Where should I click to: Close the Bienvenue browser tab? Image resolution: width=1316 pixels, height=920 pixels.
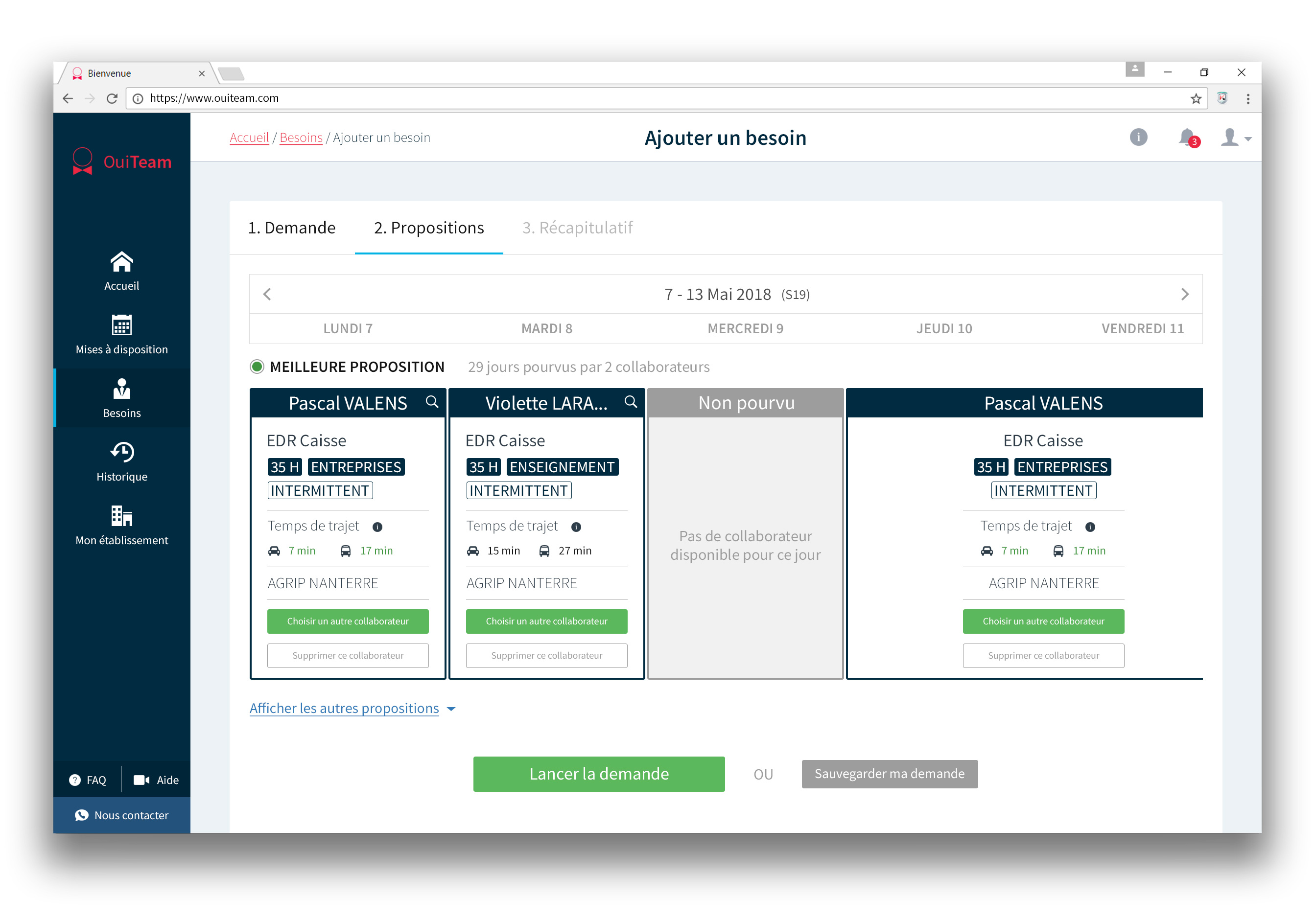(202, 73)
